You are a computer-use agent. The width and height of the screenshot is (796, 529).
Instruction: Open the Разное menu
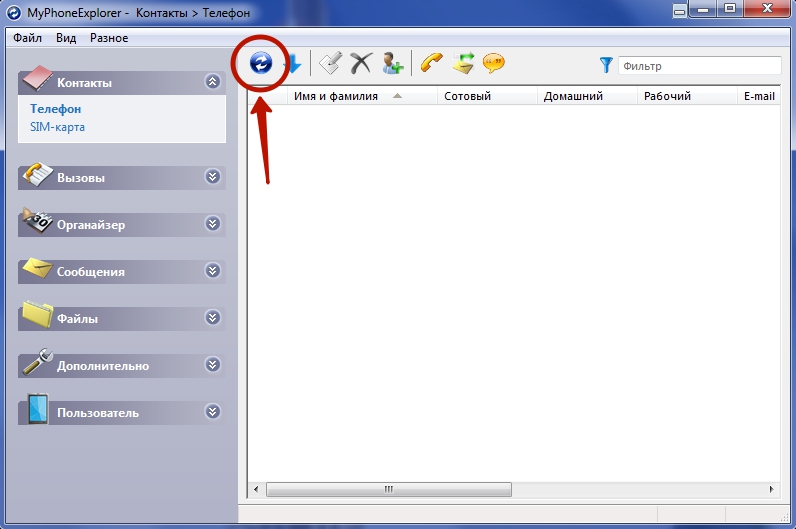[x=109, y=38]
